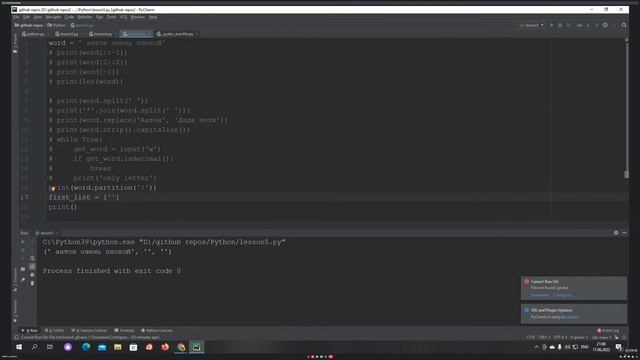Viewport: 640px width, 360px height.
Task: Click the taskbar volume icon
Action: click(568, 347)
